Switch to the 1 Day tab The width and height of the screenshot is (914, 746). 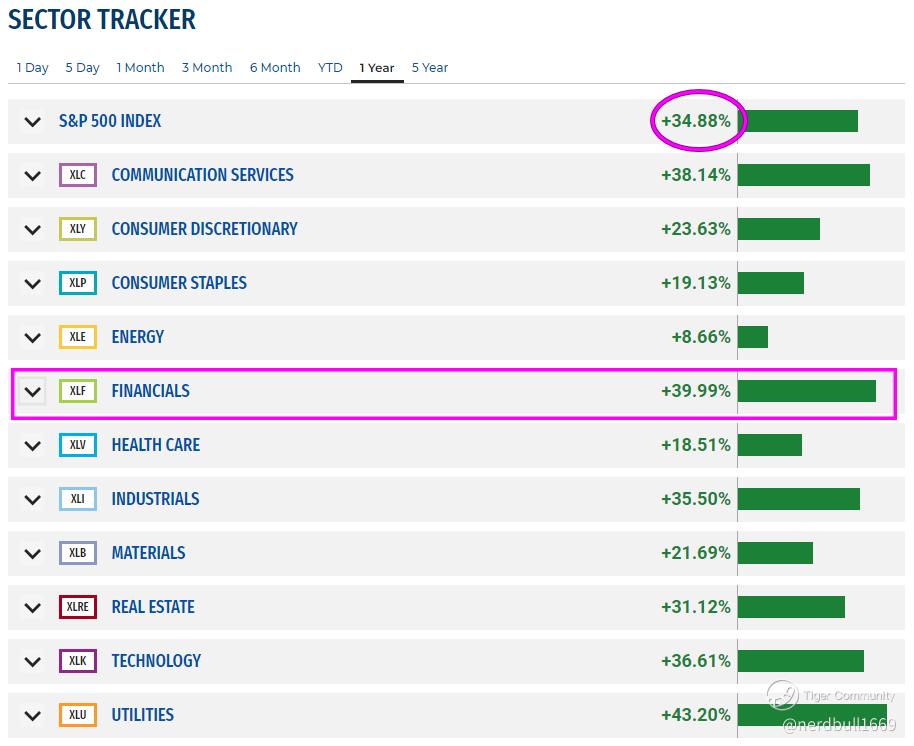tap(33, 68)
